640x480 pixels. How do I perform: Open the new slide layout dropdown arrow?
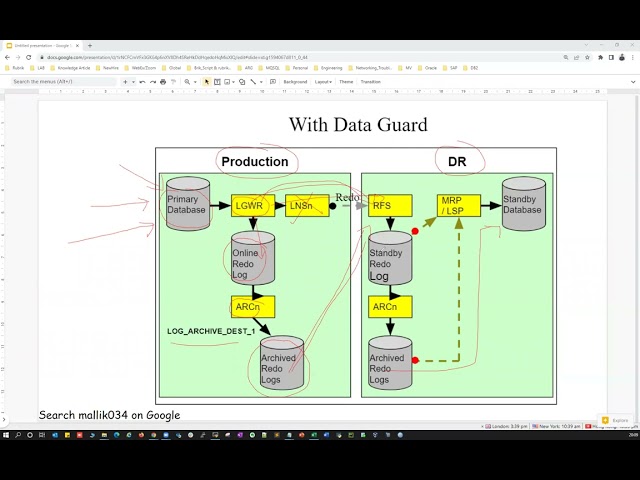pos(133,82)
